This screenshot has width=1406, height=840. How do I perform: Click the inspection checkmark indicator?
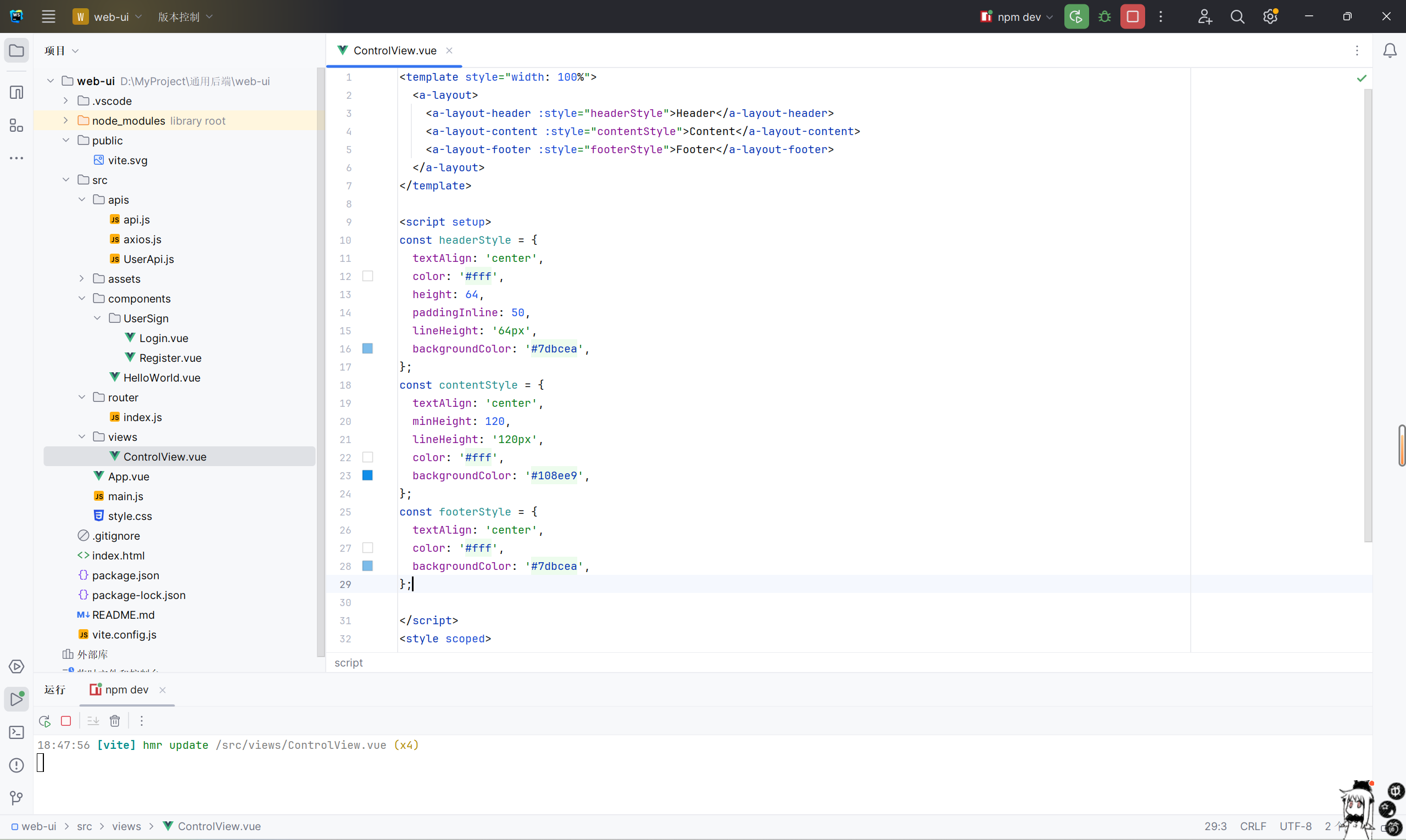pos(1362,77)
